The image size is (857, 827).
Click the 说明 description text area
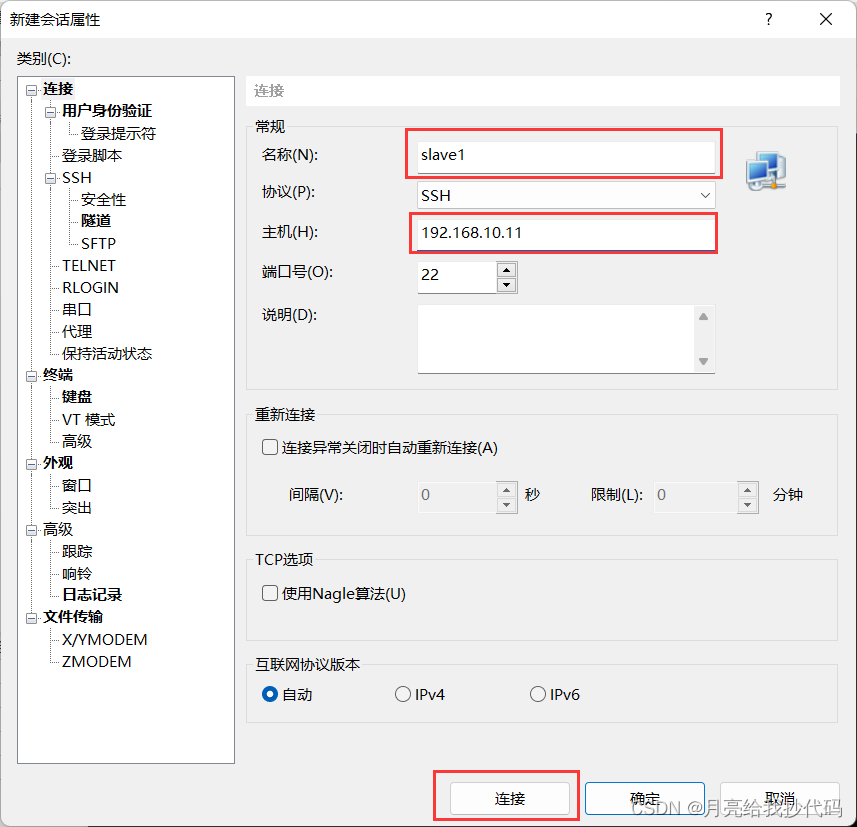click(x=556, y=339)
